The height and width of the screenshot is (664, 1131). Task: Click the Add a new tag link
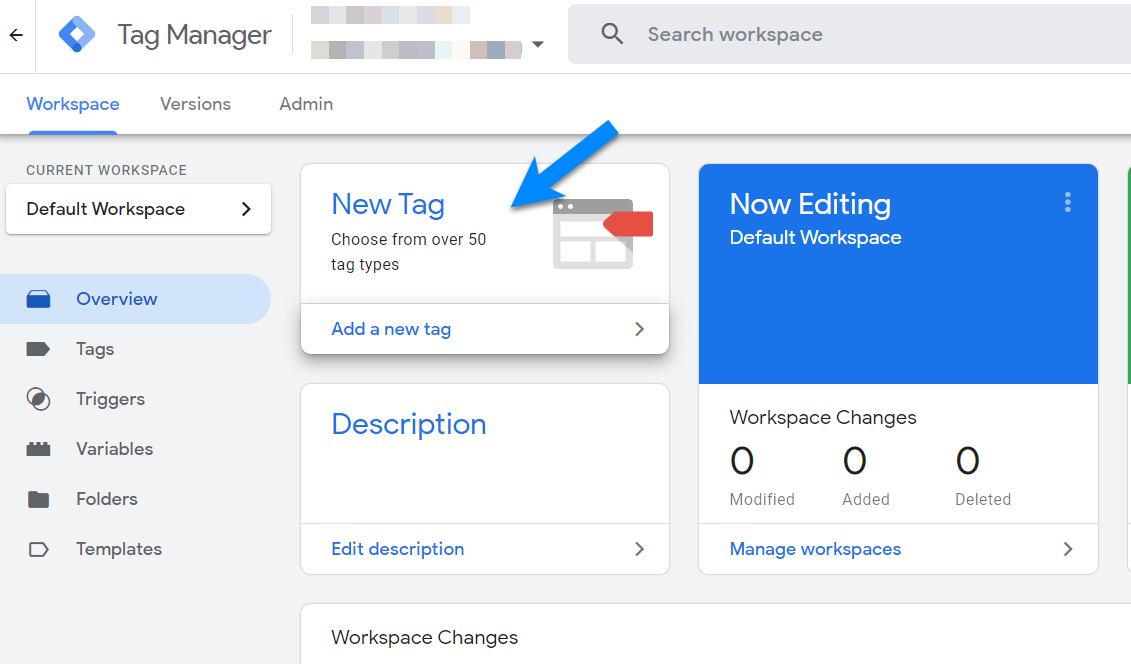click(391, 329)
